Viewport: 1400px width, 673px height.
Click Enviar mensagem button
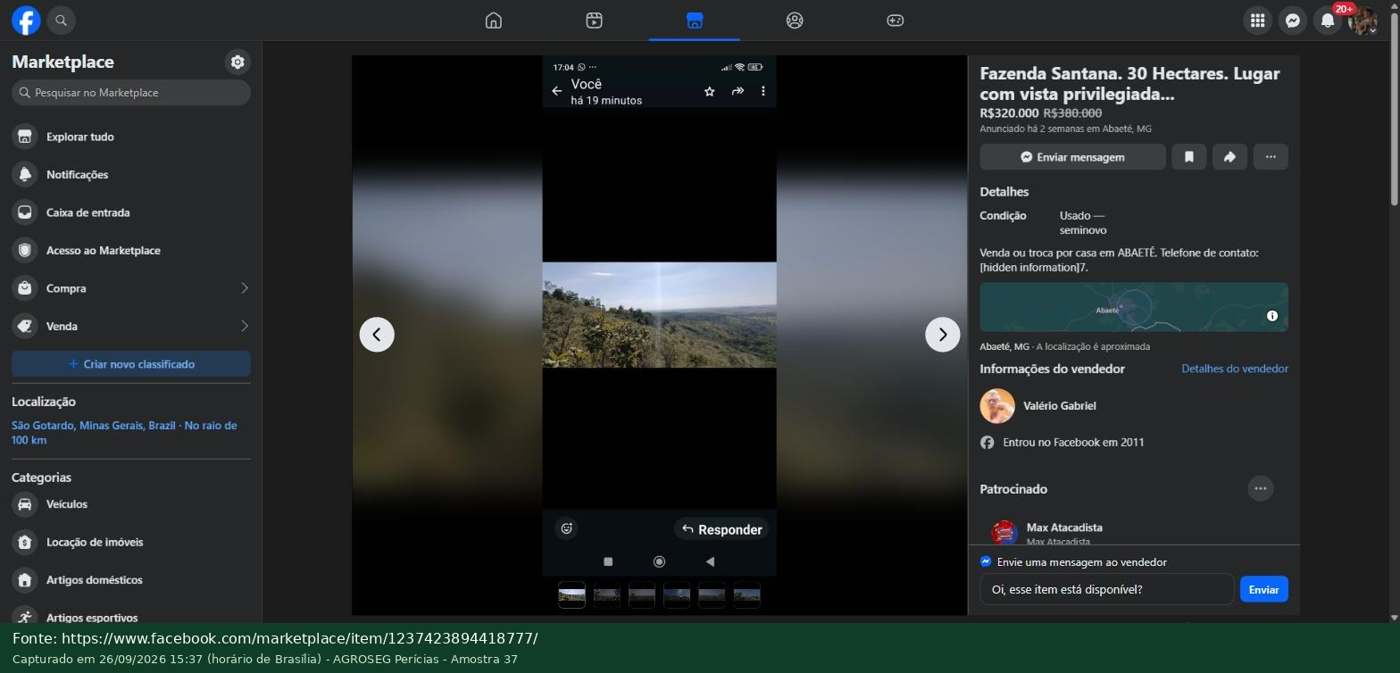tap(1072, 157)
